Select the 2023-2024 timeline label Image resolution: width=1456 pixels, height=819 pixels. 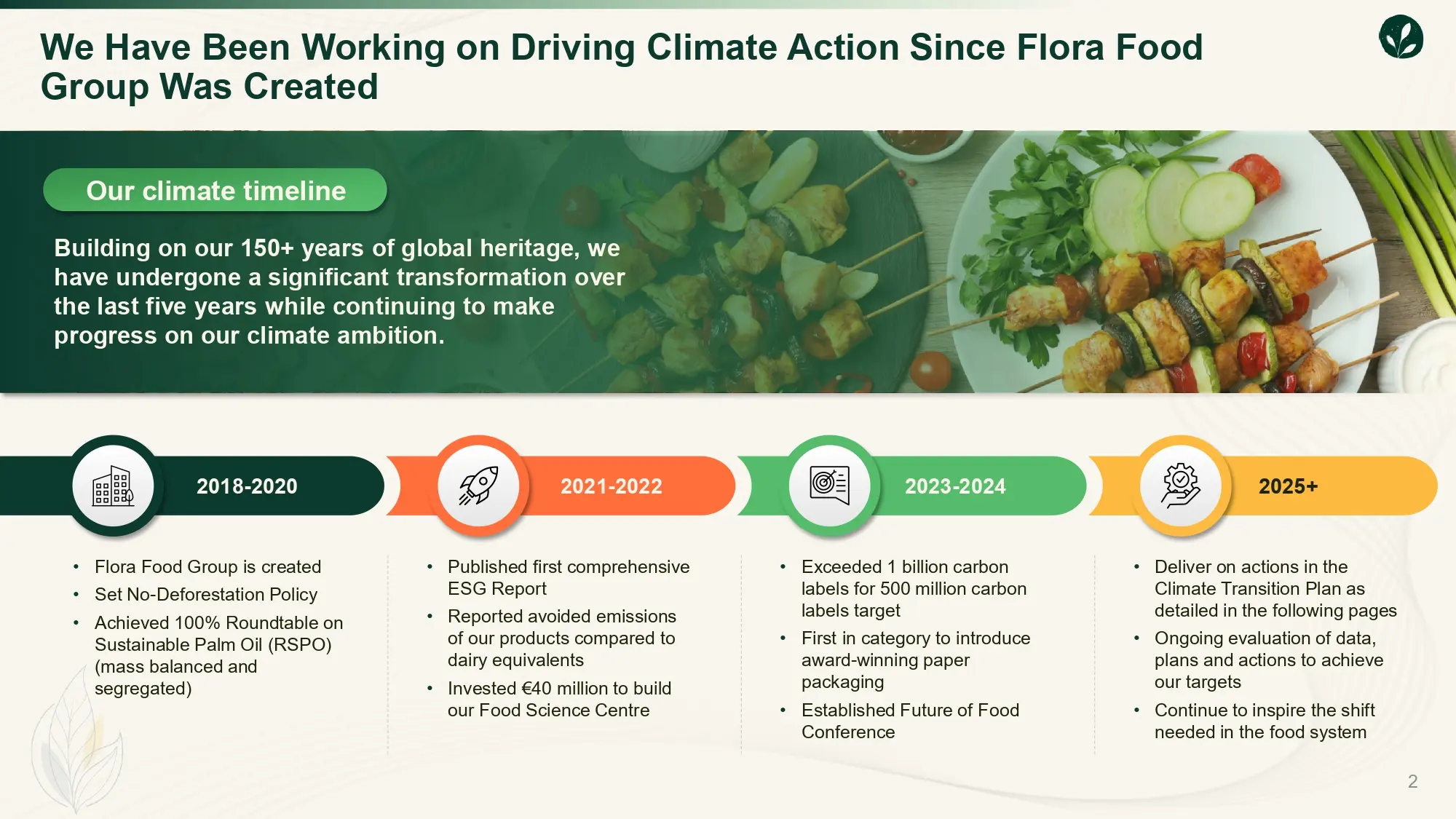pos(955,486)
